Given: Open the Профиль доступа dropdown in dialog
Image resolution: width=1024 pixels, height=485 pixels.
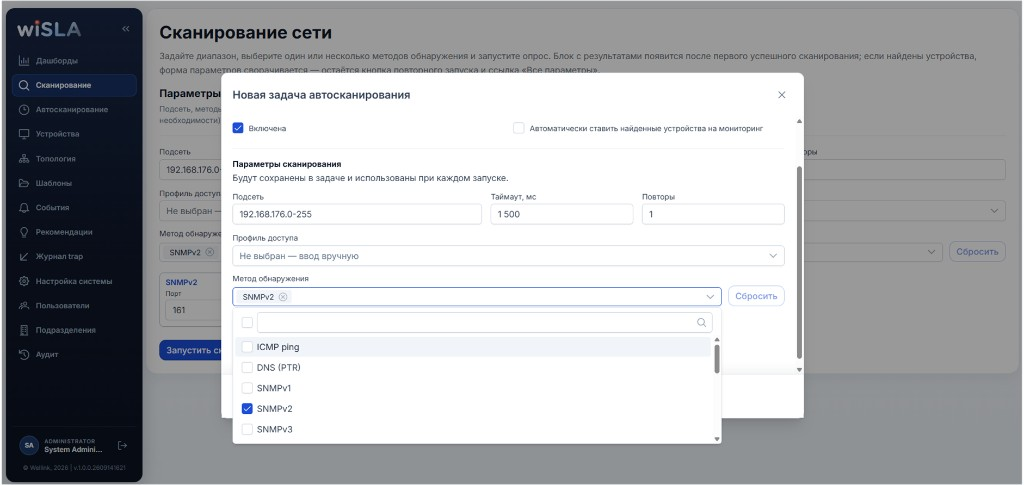Looking at the screenshot, I should (508, 256).
